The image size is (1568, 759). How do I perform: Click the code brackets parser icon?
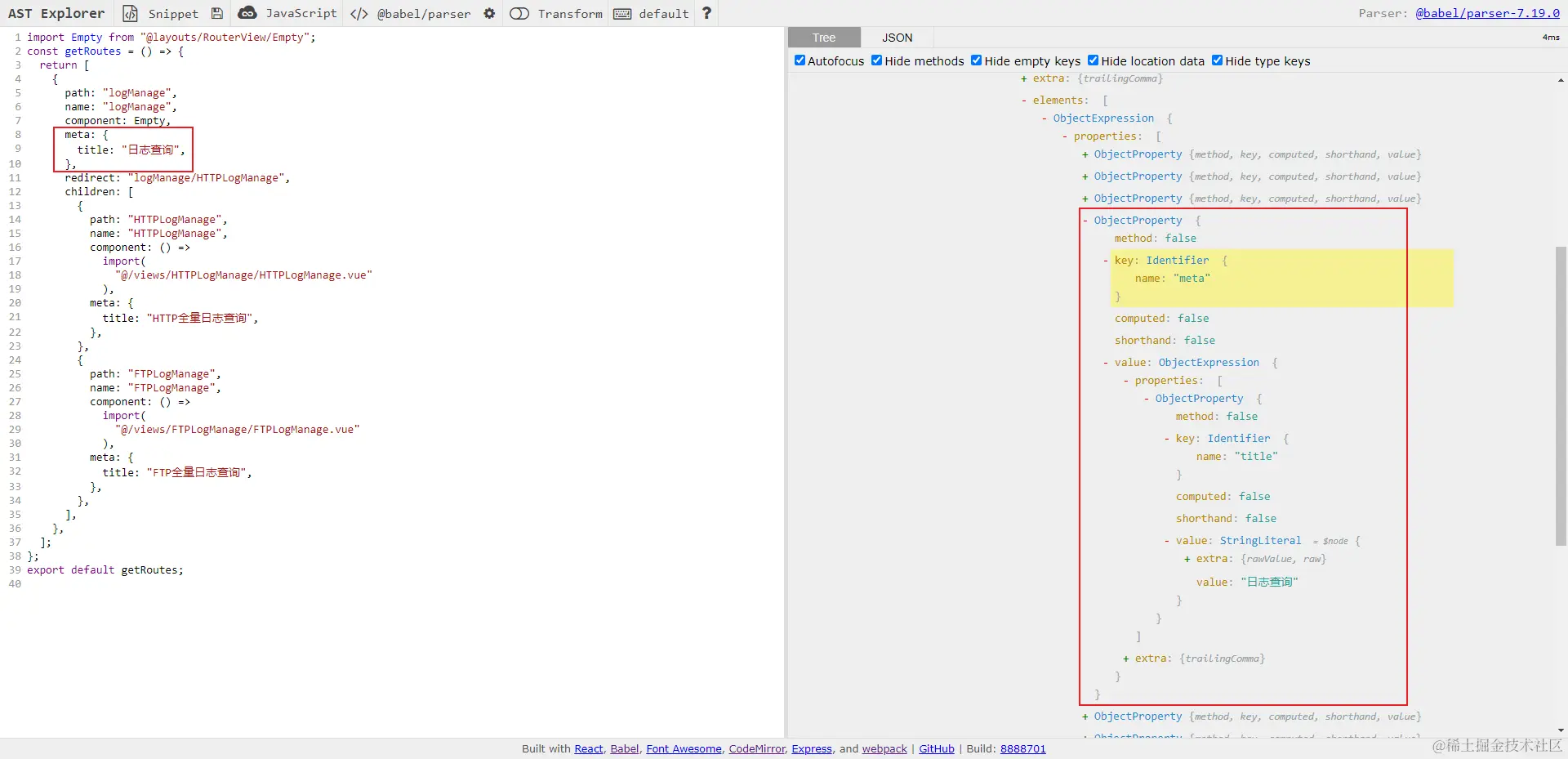(359, 14)
